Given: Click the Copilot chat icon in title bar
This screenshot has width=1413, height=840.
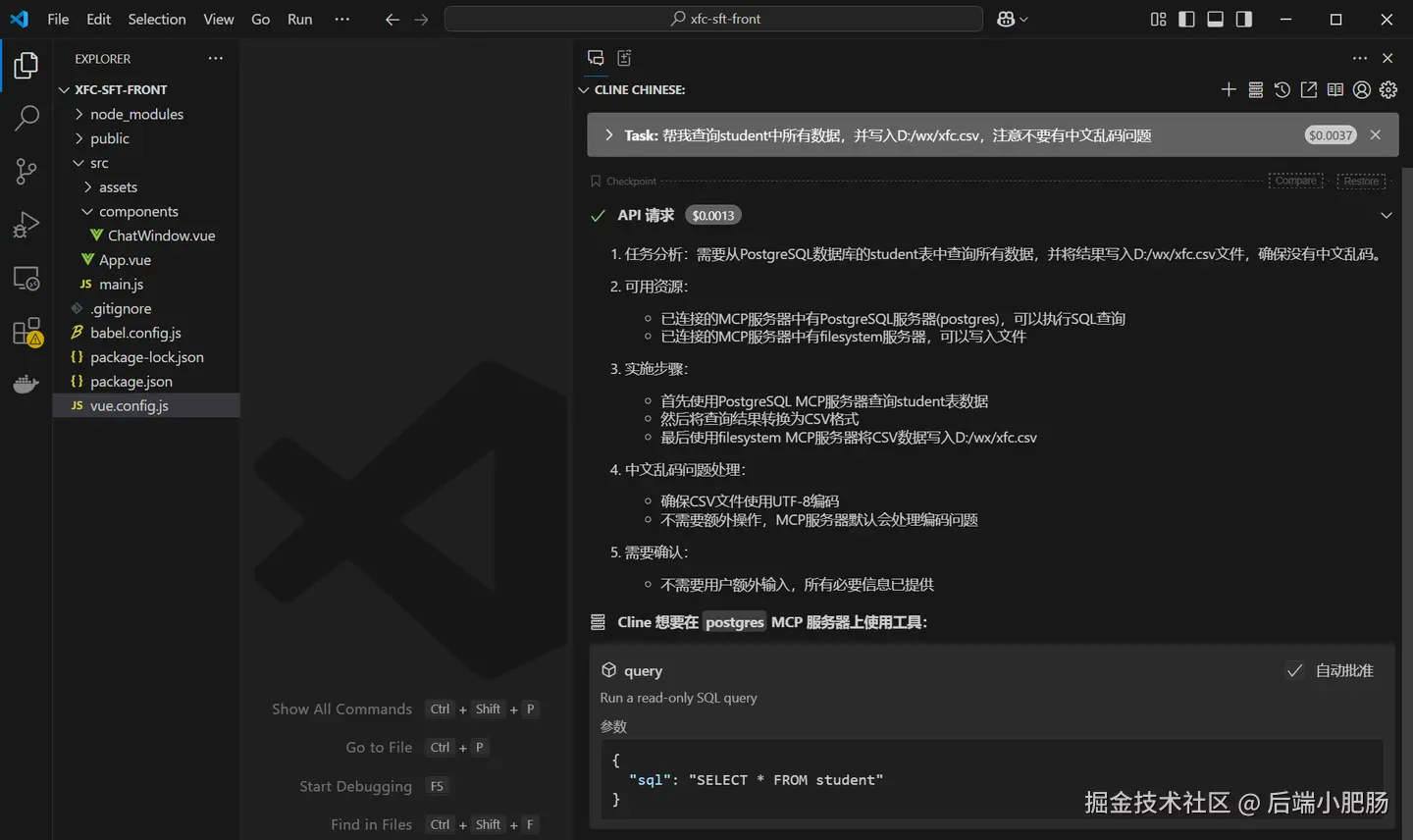Looking at the screenshot, I should pyautogui.click(x=1006, y=19).
